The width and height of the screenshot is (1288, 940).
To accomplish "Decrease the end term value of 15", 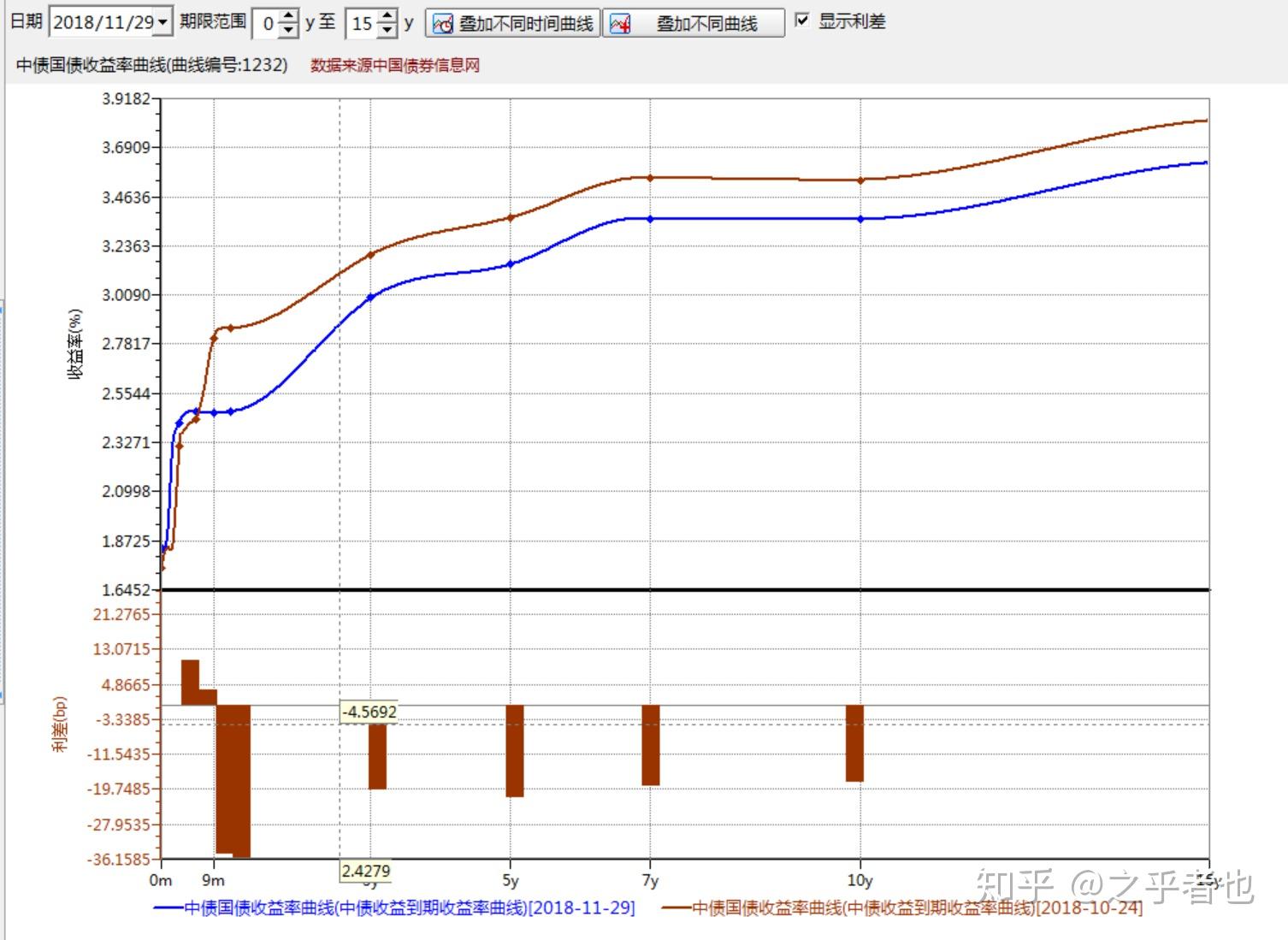I will [x=388, y=30].
